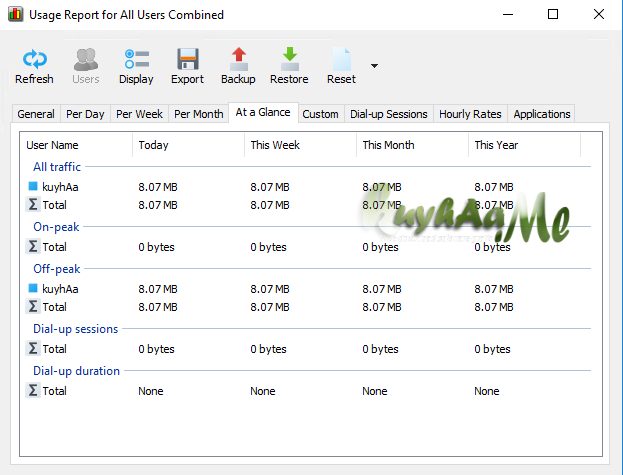Click the Restore green arrow icon

coord(289,59)
